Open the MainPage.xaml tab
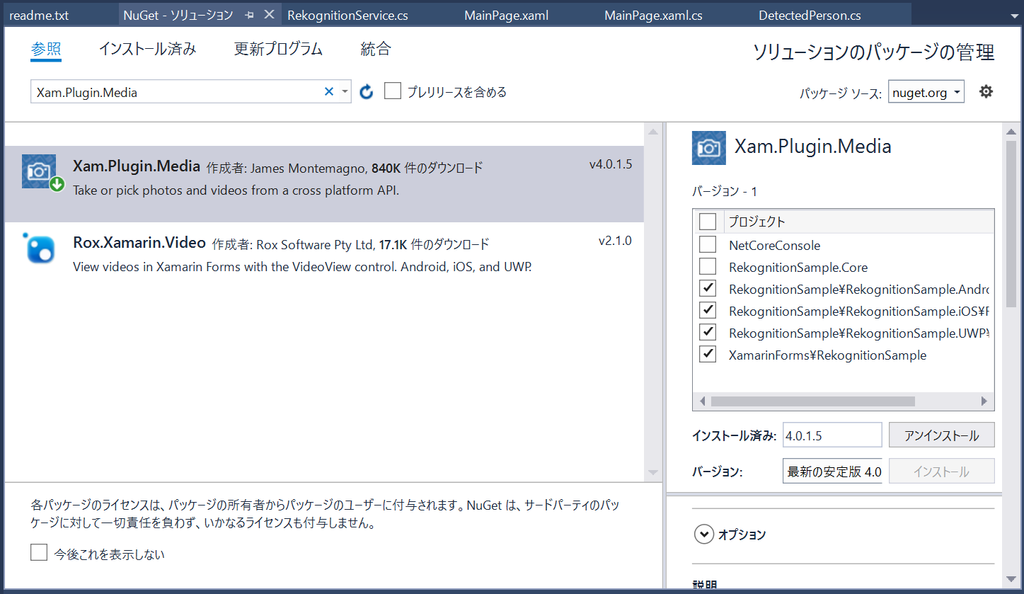The image size is (1024, 594). click(506, 15)
